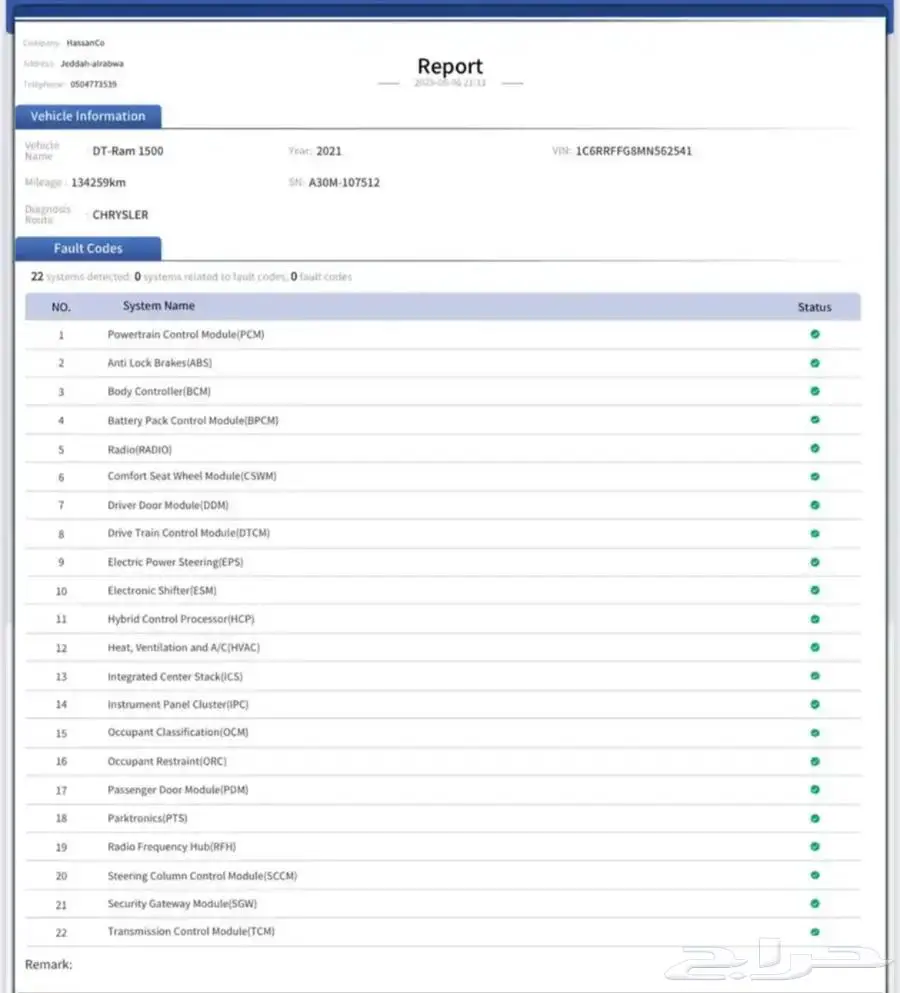Select the Parktronics status indicator
The height and width of the screenshot is (993, 900).
tap(814, 818)
